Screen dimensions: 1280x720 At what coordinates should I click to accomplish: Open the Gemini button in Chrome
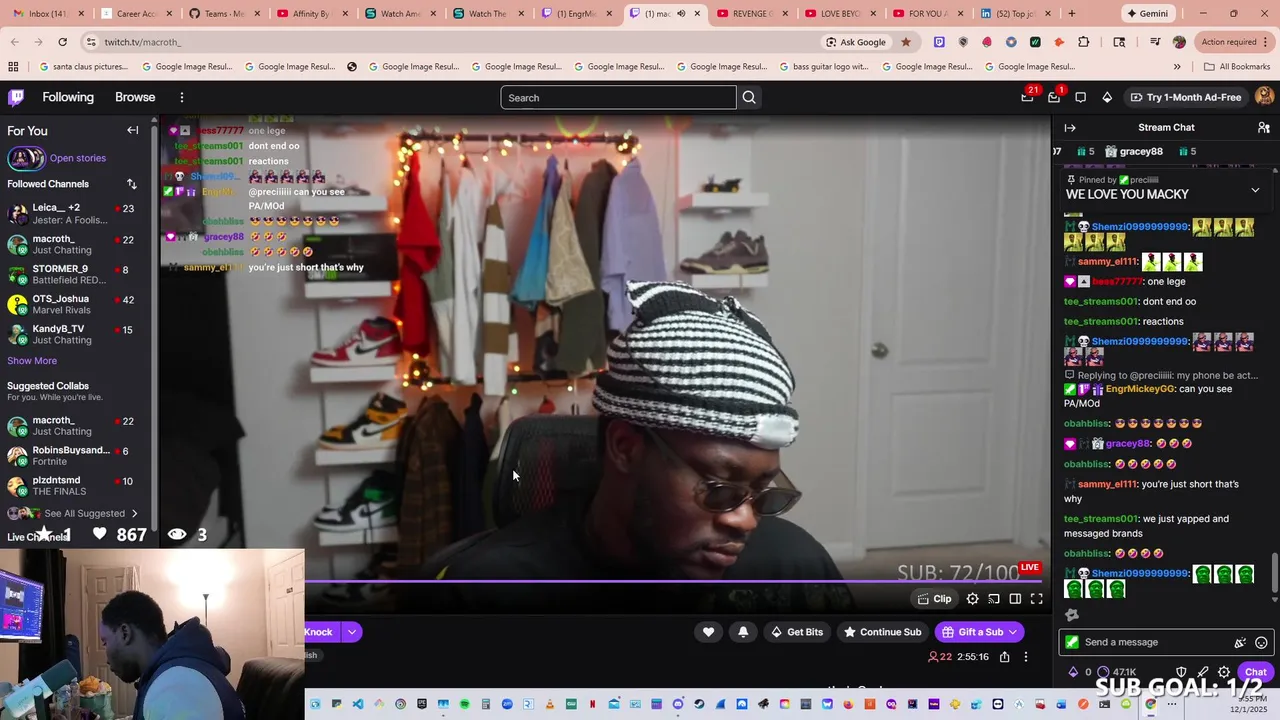(x=1147, y=14)
